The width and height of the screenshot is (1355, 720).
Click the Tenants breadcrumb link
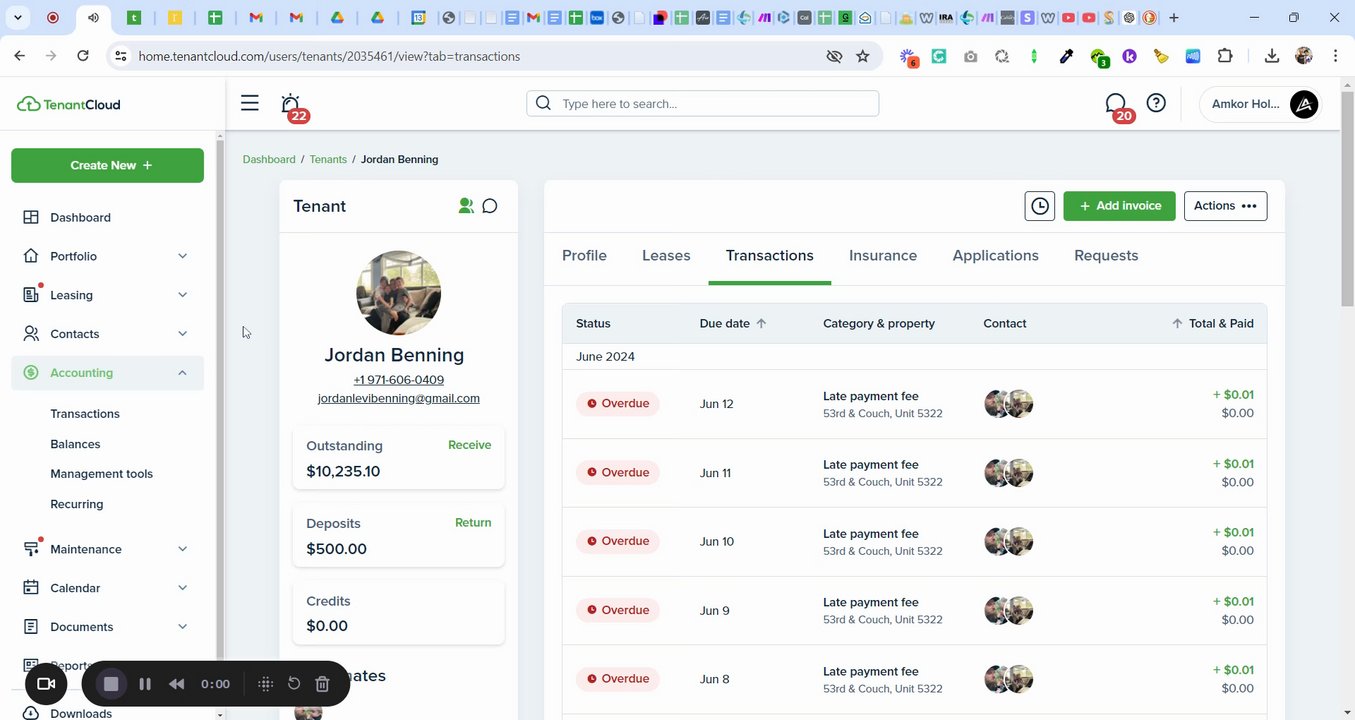[328, 159]
